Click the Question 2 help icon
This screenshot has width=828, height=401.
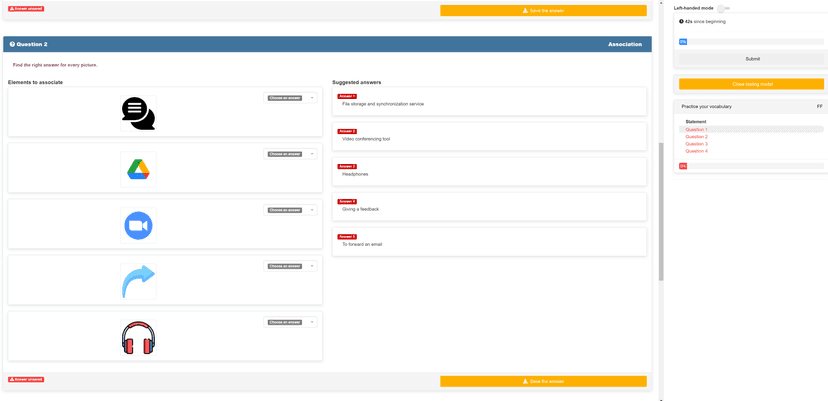click(x=12, y=44)
